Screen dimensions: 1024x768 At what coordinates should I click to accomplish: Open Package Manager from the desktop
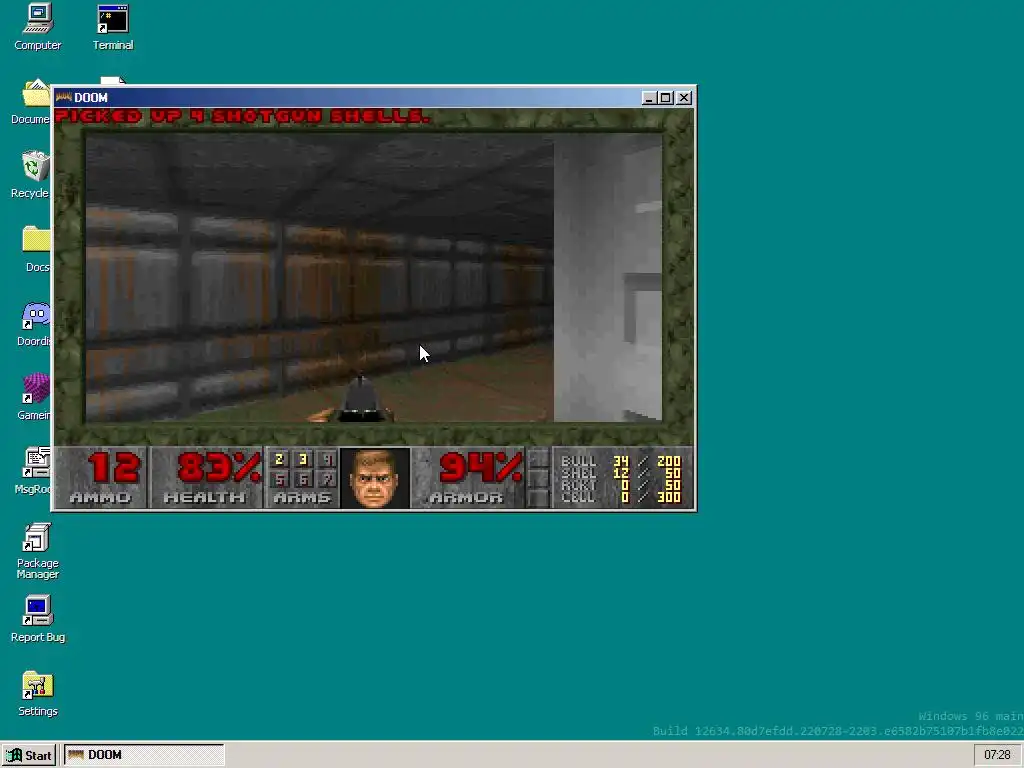tap(38, 551)
